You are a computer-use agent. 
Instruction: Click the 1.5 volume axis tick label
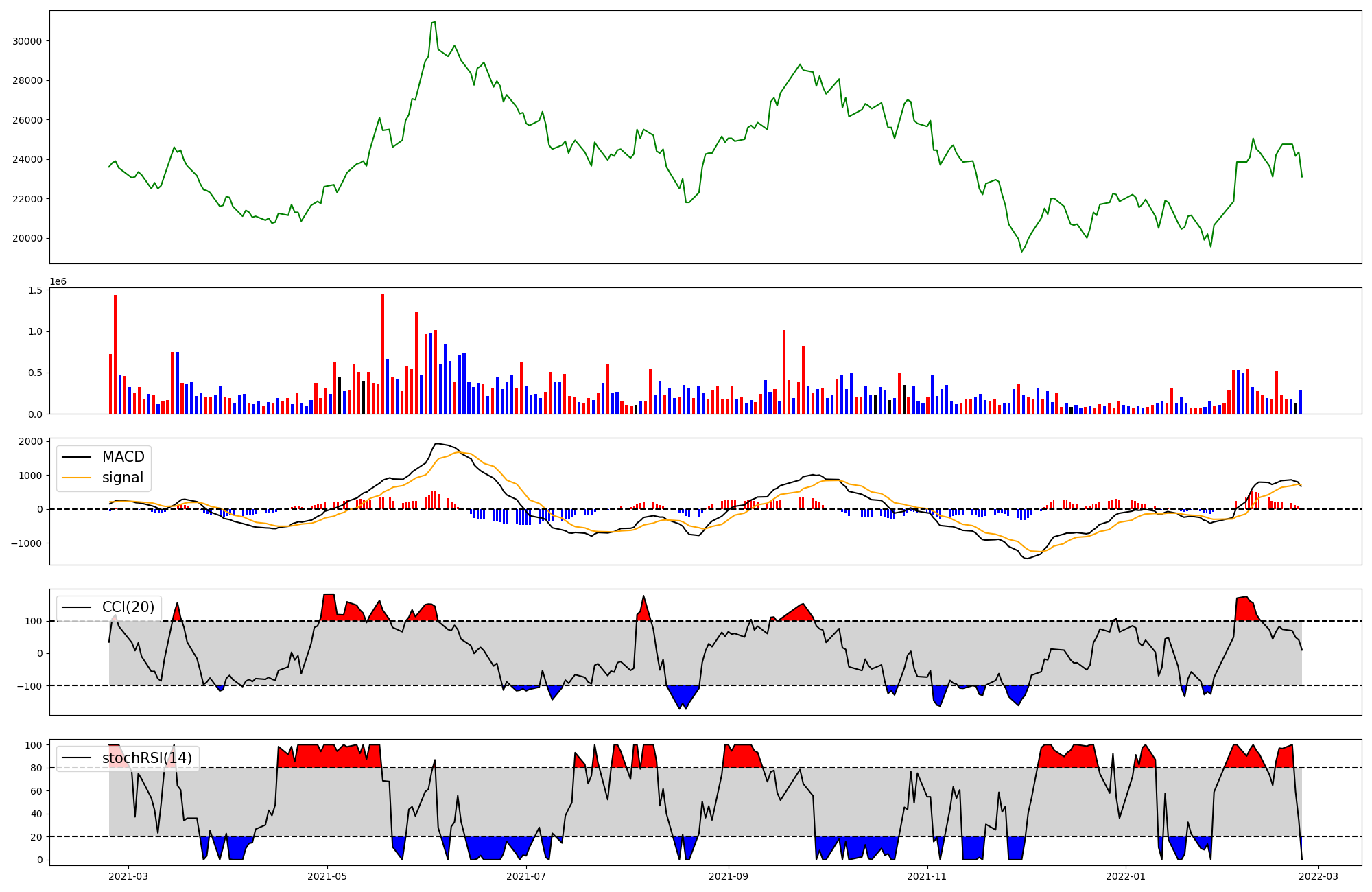35,291
